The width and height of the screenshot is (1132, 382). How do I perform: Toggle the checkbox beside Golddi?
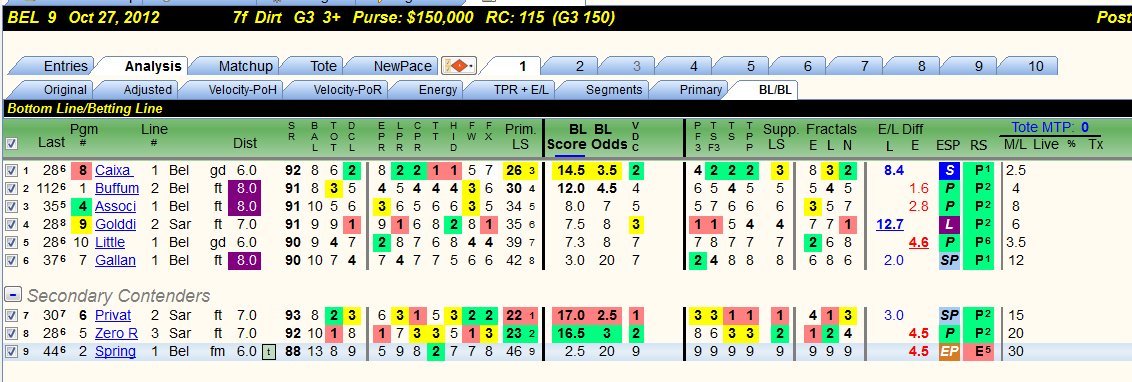pos(11,225)
